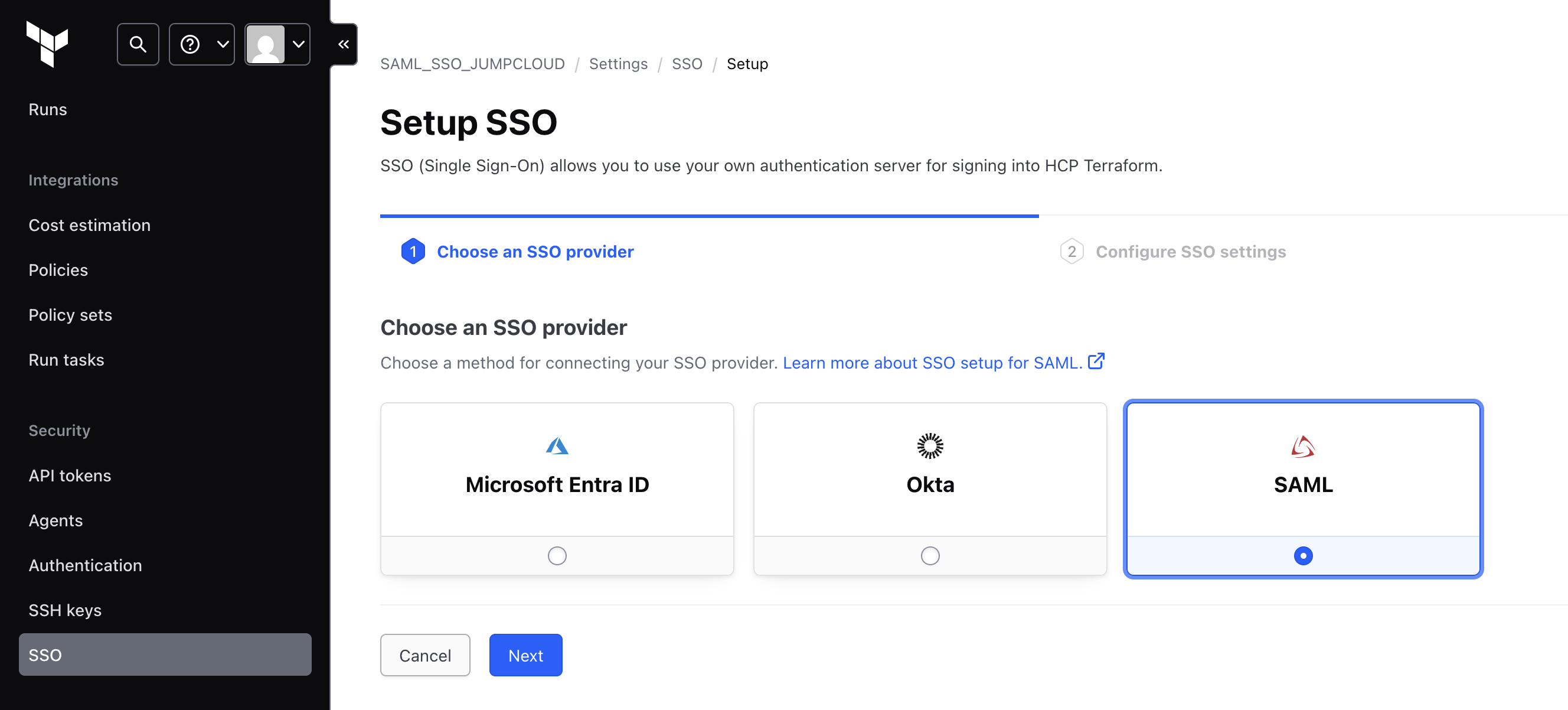This screenshot has width=1568, height=710.
Task: Click the Okta sunburst logo
Action: pos(929,446)
